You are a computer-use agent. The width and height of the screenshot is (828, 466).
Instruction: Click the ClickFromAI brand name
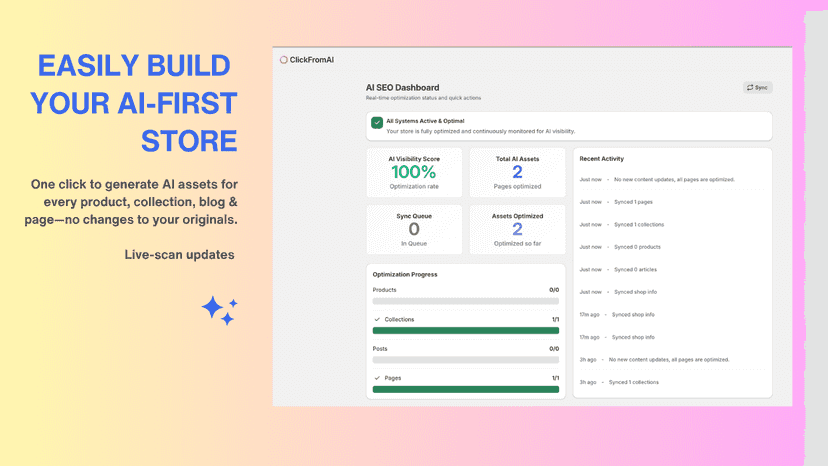tap(312, 60)
